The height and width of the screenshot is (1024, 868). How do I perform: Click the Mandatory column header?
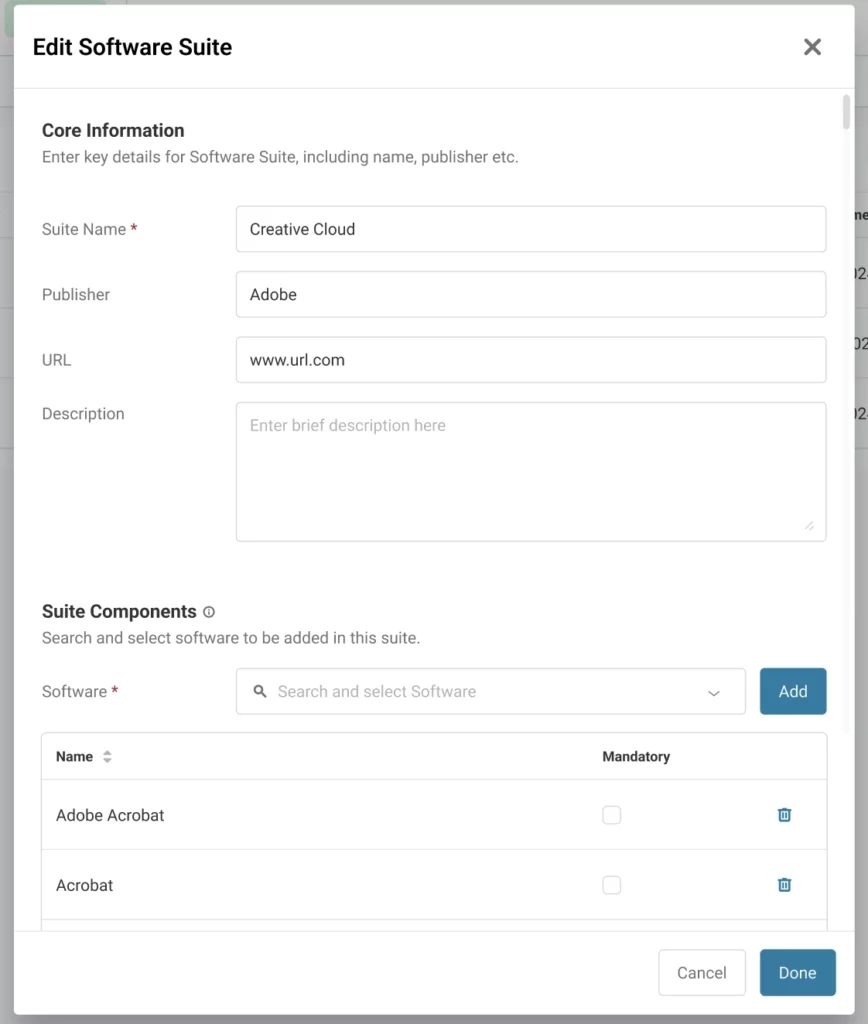point(636,756)
